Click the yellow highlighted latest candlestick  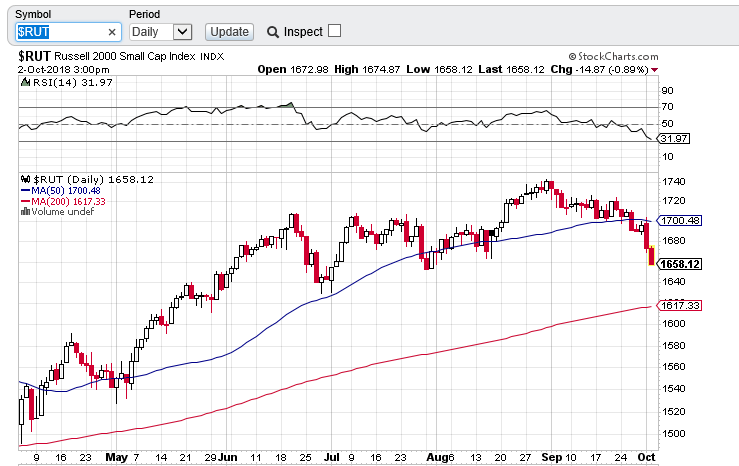pos(651,256)
